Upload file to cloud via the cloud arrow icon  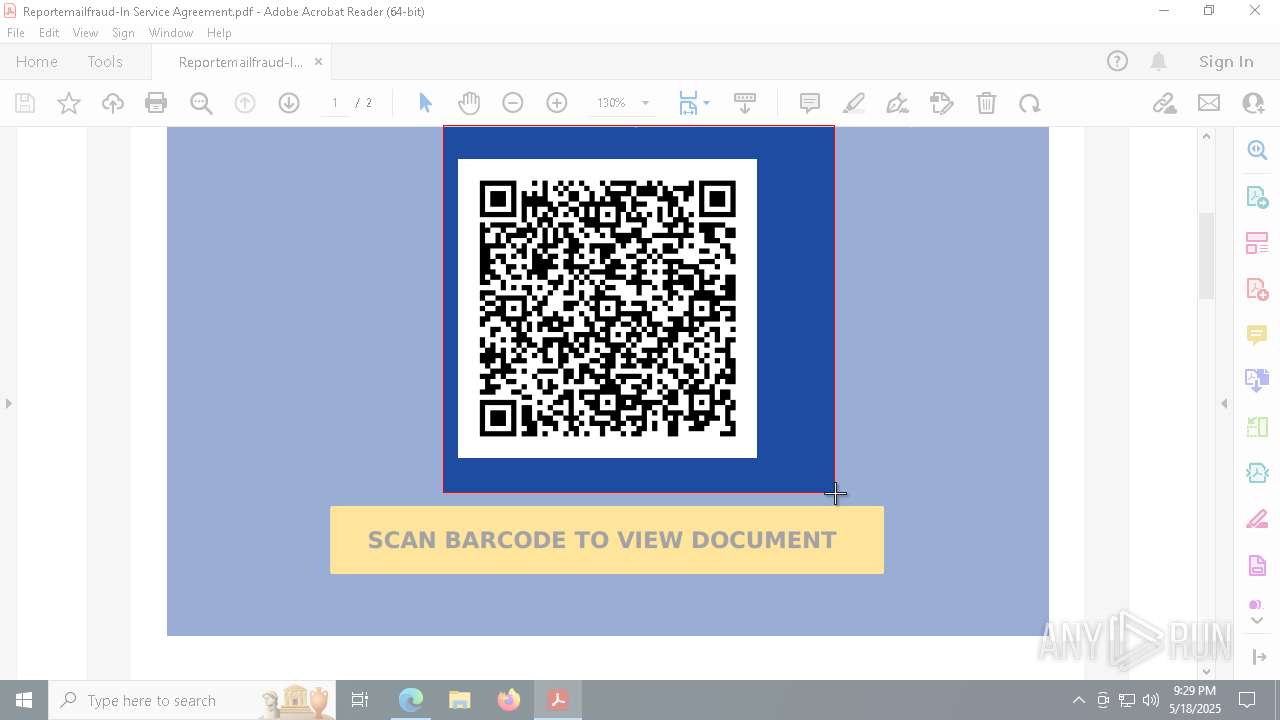click(x=113, y=103)
